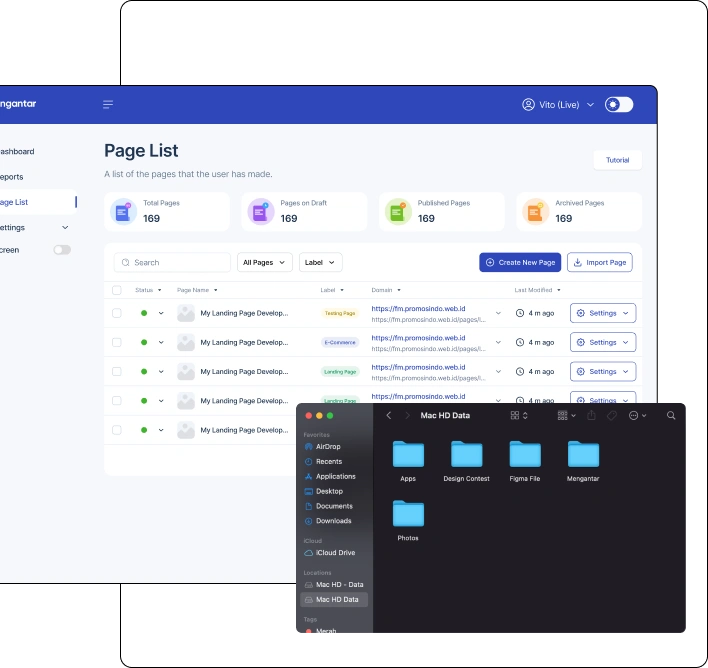Check the select-all checkbox in table header

pos(117,290)
